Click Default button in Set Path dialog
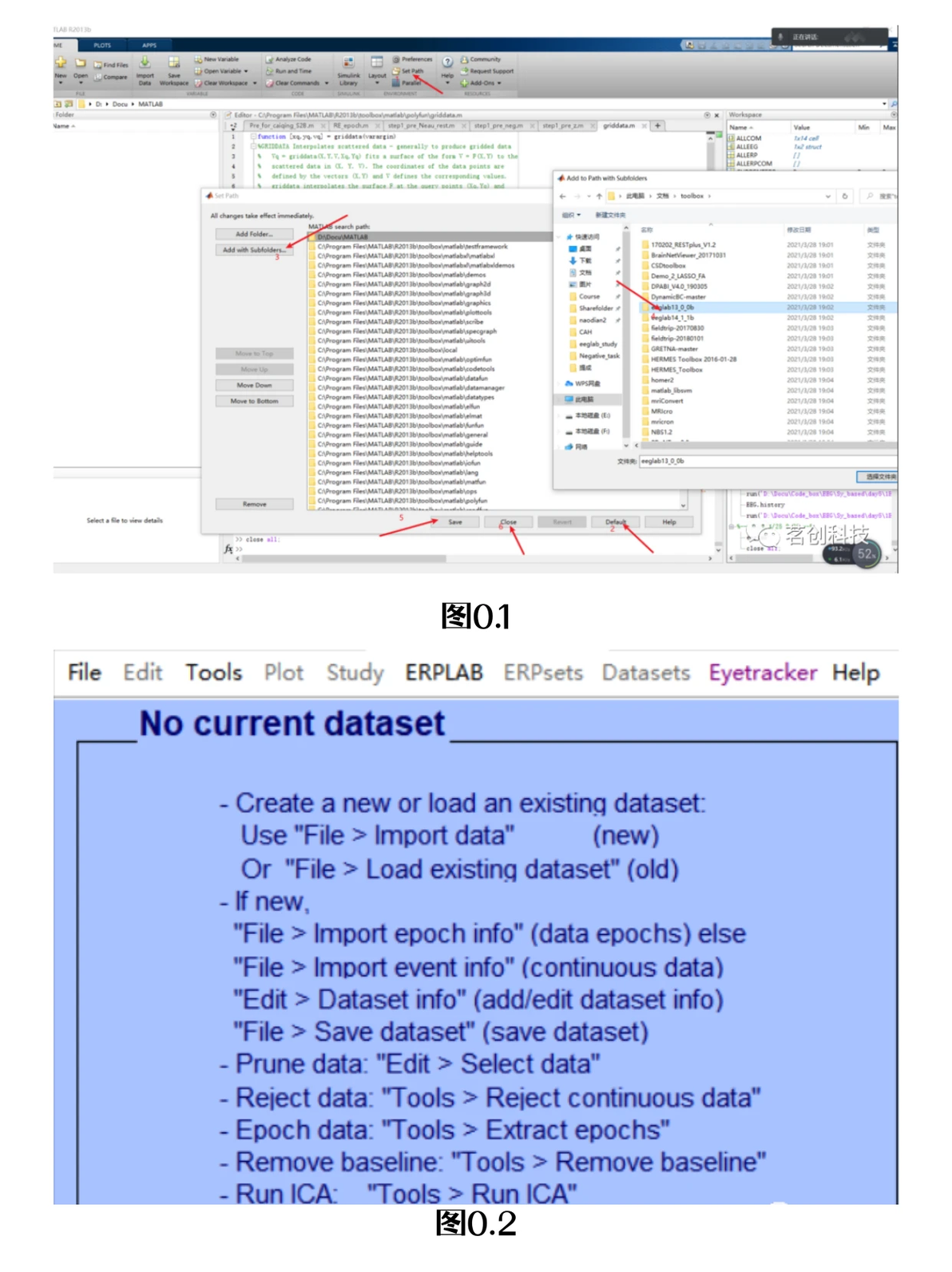Image resolution: width=952 pixels, height=1272 pixels. point(616,521)
